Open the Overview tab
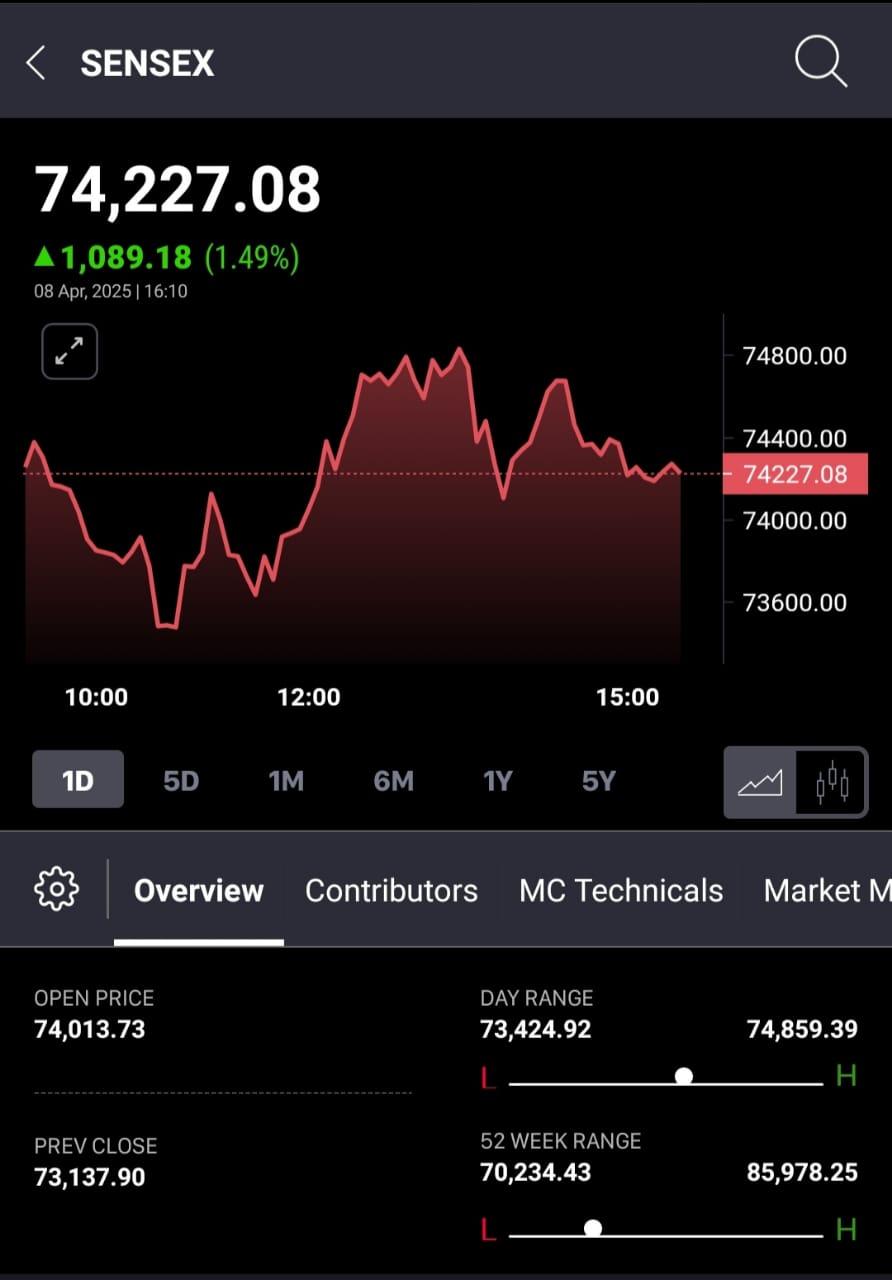The image size is (892, 1280). click(199, 890)
